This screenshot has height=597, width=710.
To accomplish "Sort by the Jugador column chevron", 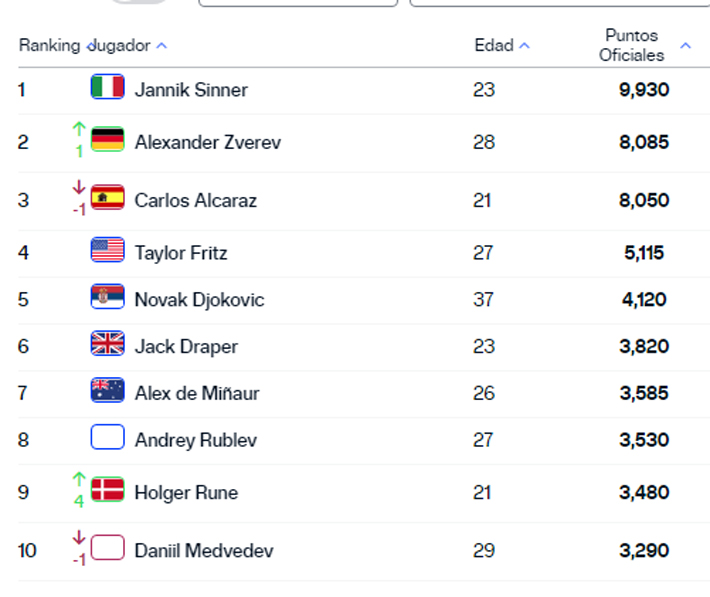I will [x=162, y=46].
